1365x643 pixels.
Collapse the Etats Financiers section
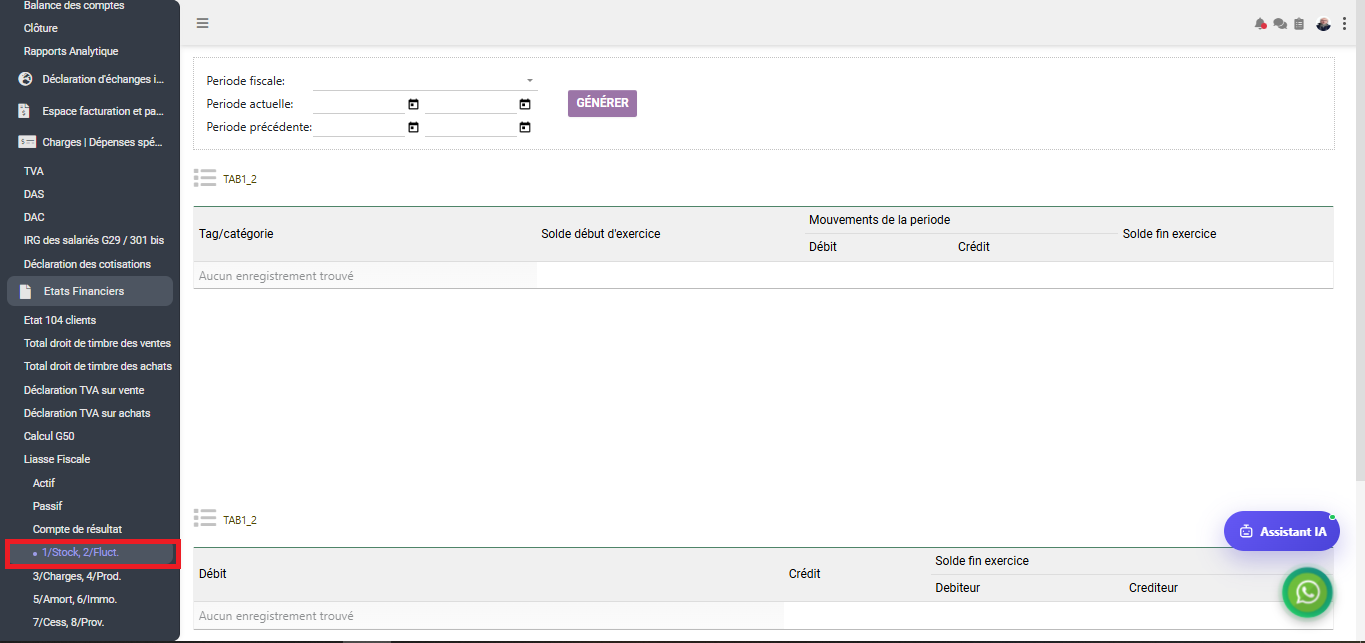click(x=90, y=291)
